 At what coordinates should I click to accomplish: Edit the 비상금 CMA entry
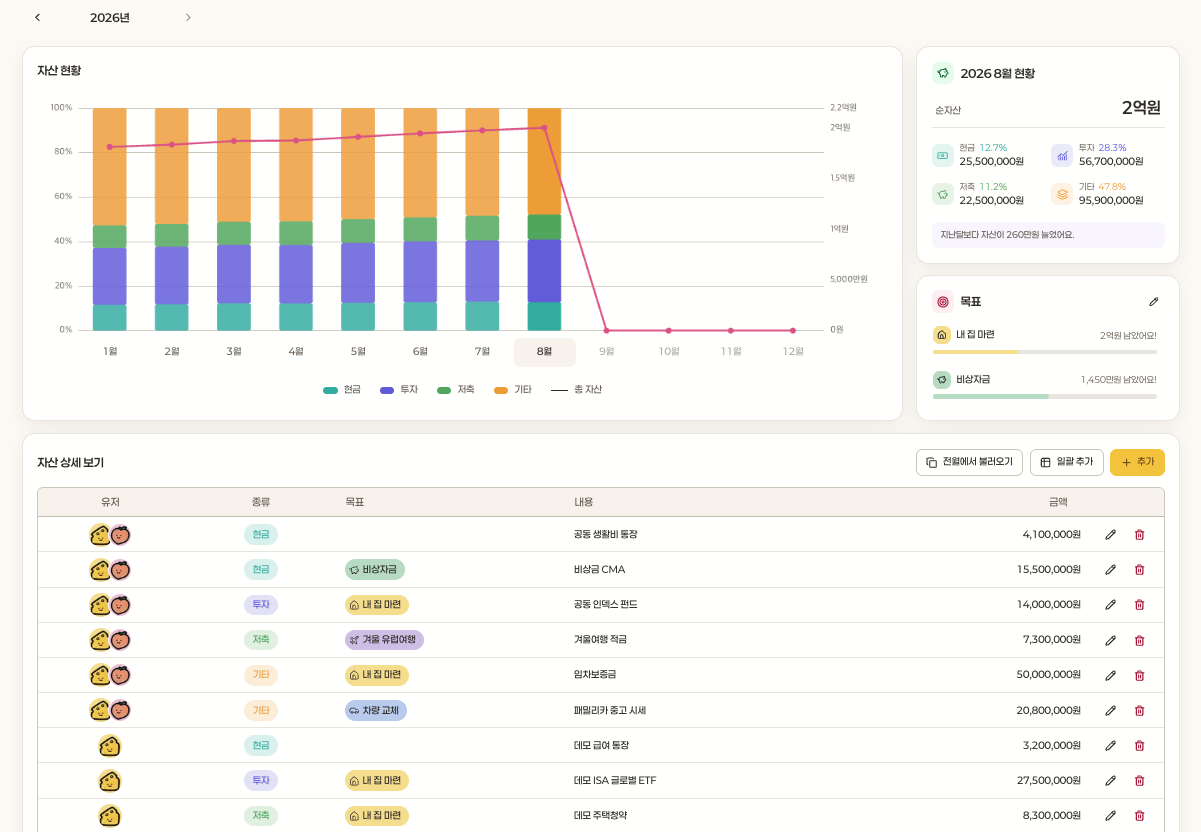[x=1110, y=570]
